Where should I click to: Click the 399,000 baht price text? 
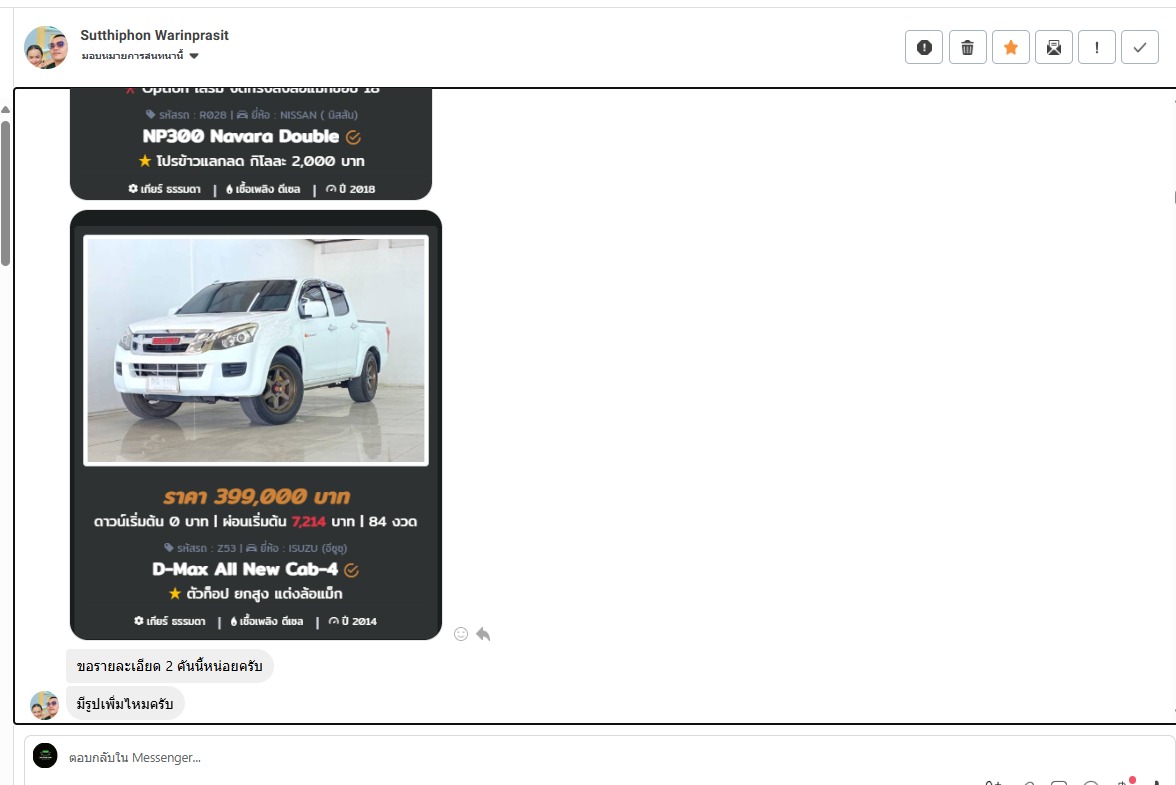[256, 497]
